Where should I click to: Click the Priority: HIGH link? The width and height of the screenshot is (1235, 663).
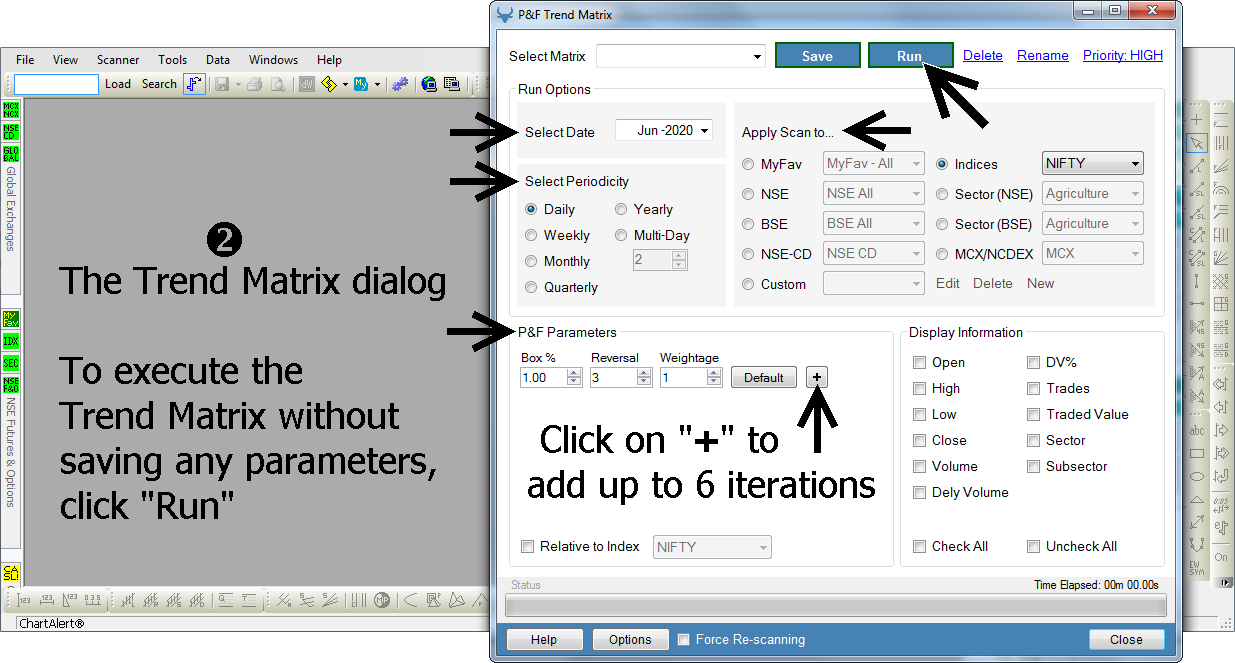coord(1123,56)
